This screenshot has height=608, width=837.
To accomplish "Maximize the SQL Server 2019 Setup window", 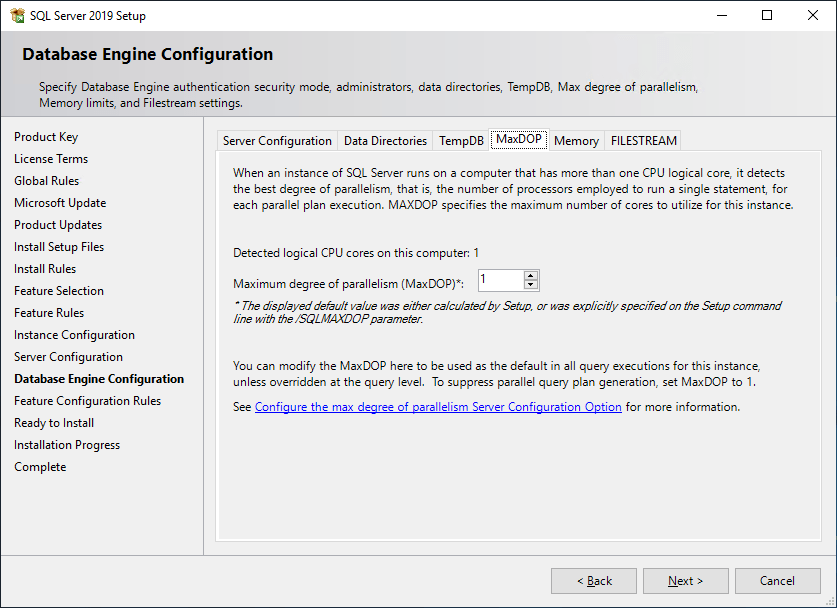I will coord(767,15).
